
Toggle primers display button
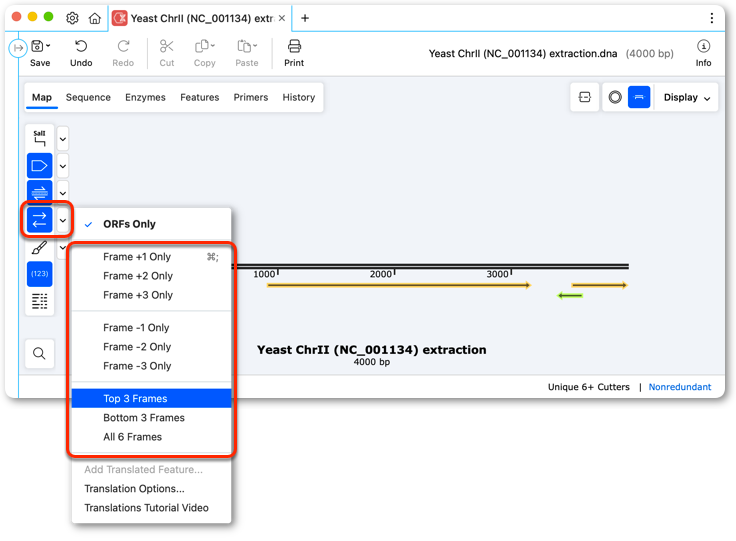(x=39, y=193)
